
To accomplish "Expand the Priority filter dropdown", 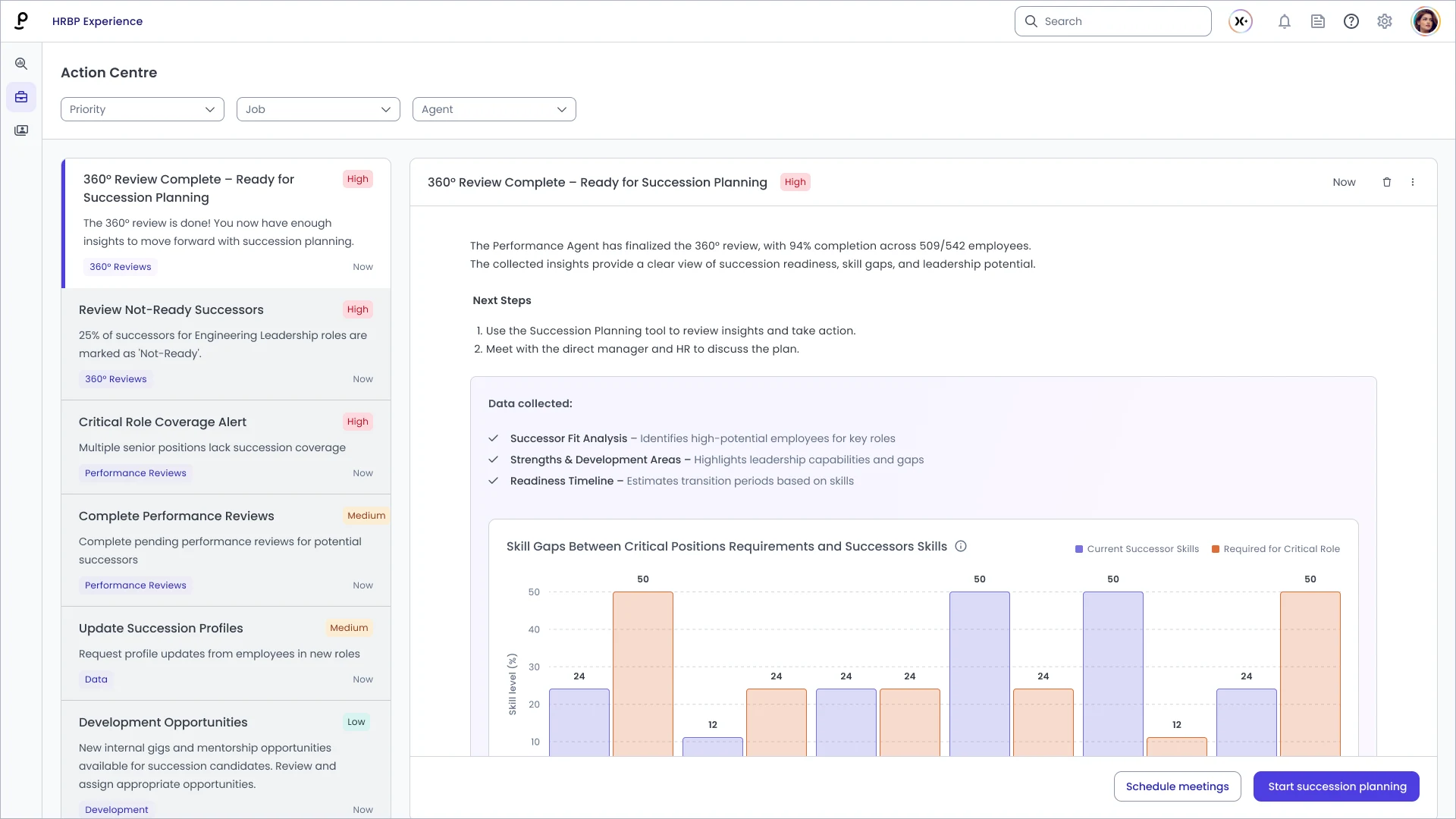I will pyautogui.click(x=143, y=109).
